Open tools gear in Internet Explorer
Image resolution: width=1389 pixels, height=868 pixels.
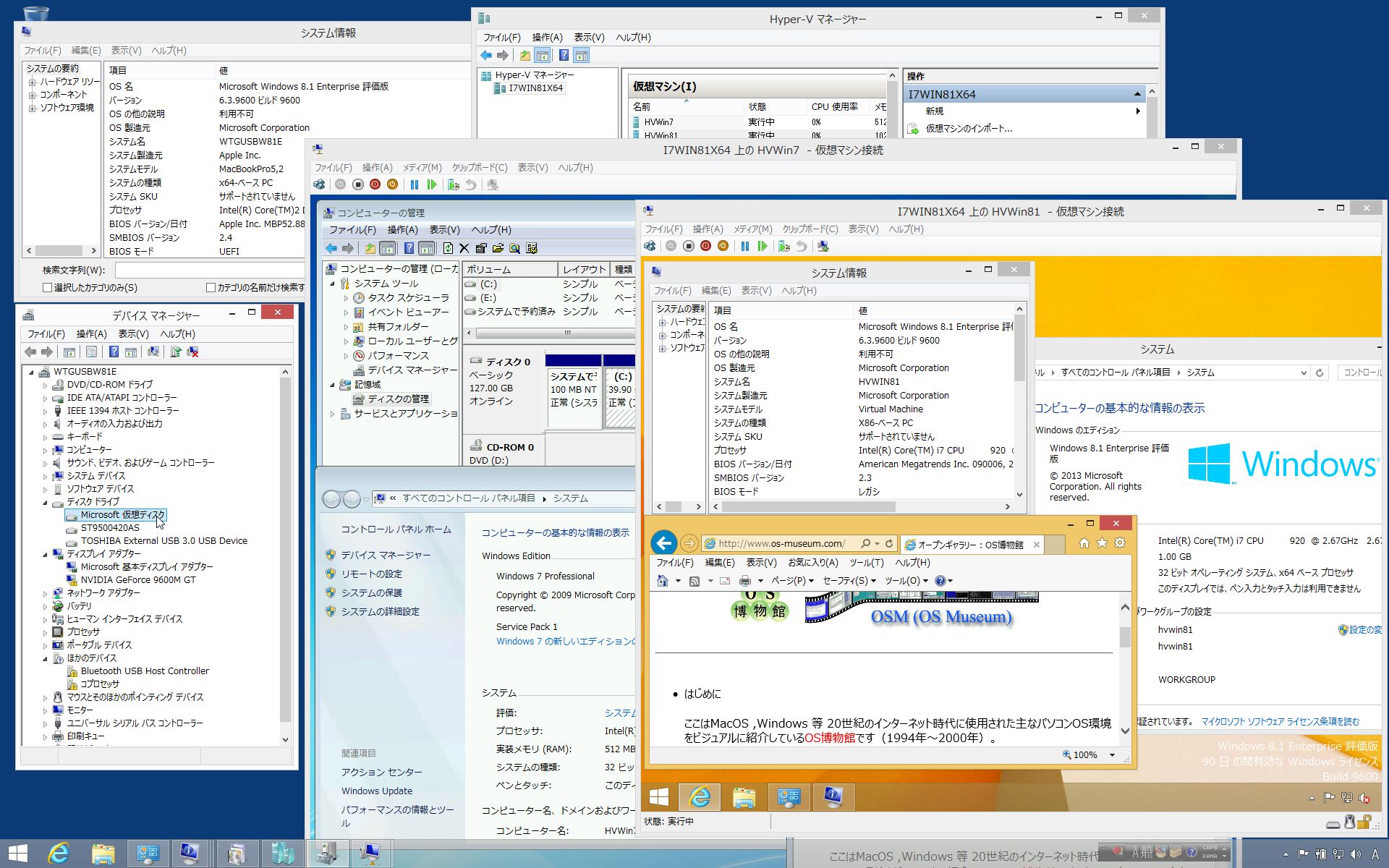coord(1120,543)
